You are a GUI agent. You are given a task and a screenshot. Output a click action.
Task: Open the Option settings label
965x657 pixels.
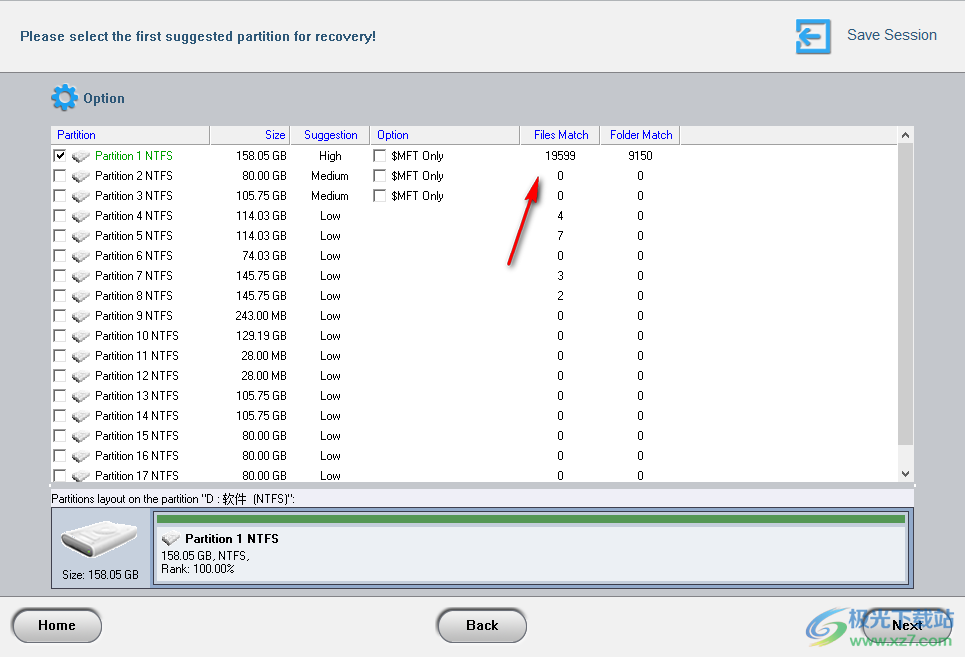pyautogui.click(x=104, y=98)
